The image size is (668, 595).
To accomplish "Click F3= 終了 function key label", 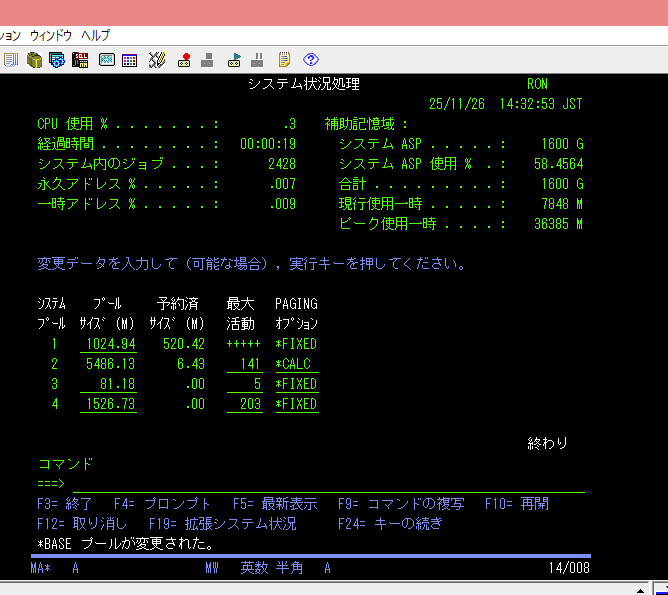I will [x=64, y=504].
